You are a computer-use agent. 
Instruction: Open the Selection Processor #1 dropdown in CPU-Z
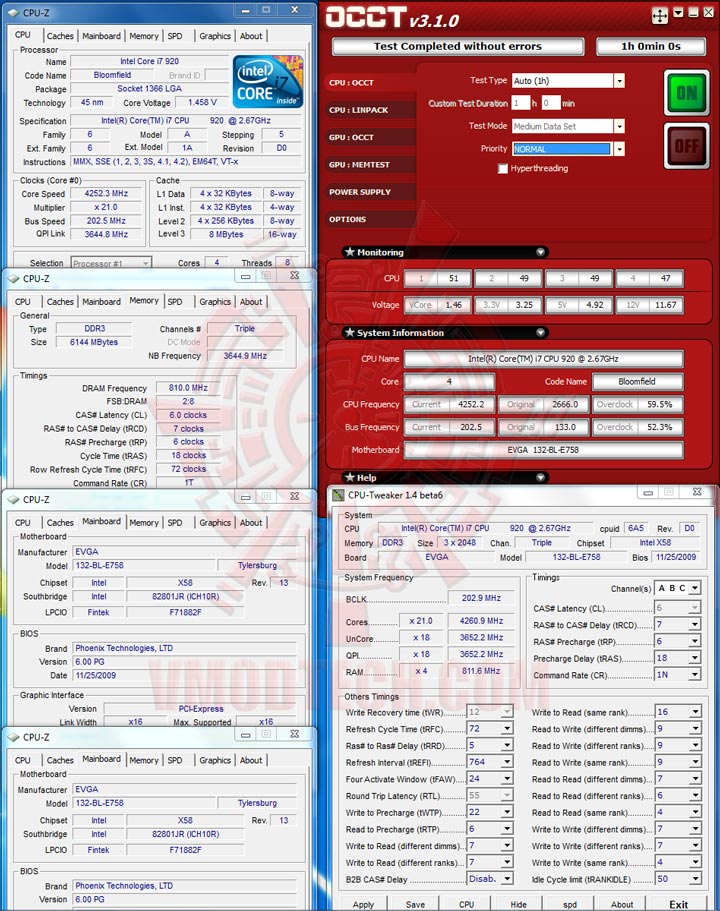[145, 263]
